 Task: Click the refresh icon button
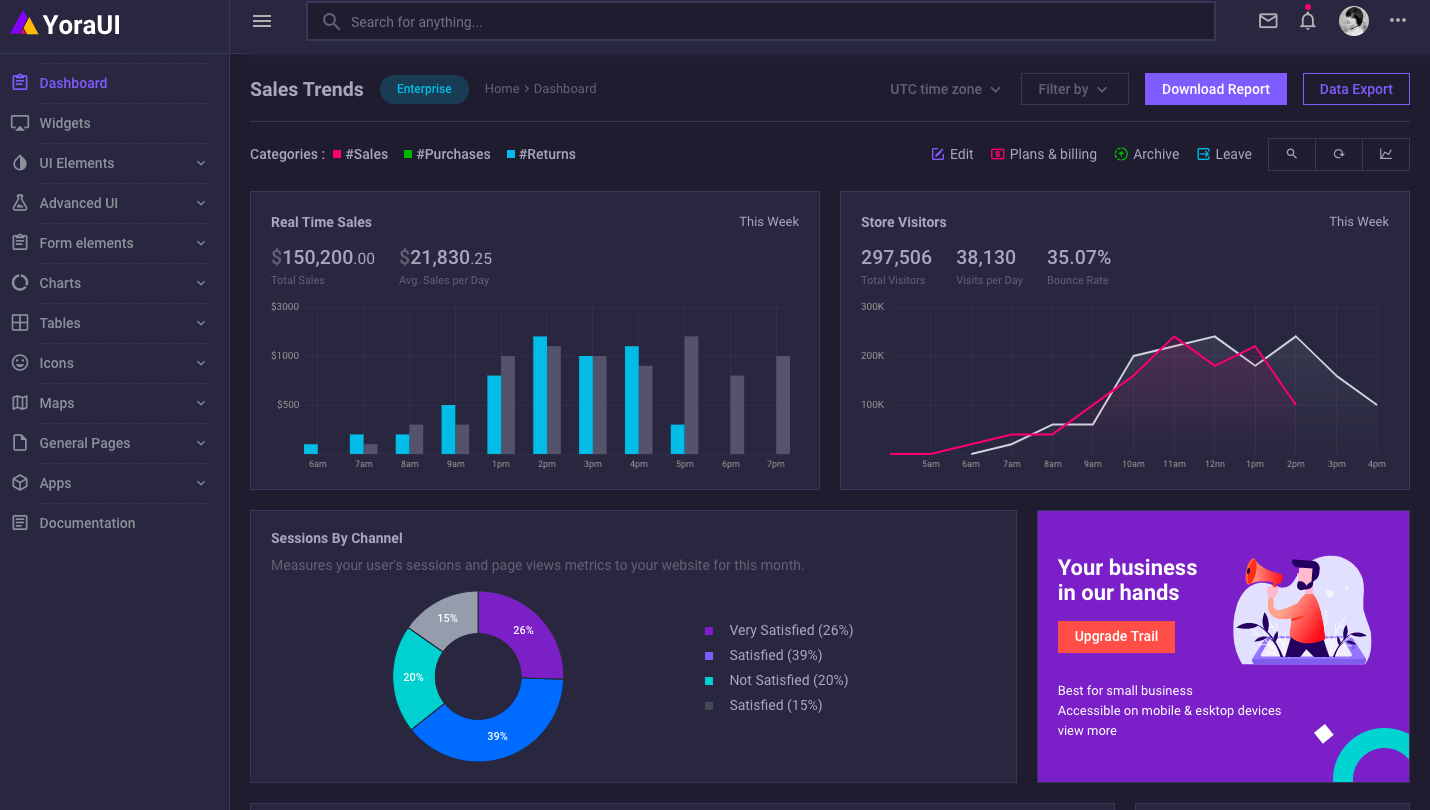click(1339, 154)
